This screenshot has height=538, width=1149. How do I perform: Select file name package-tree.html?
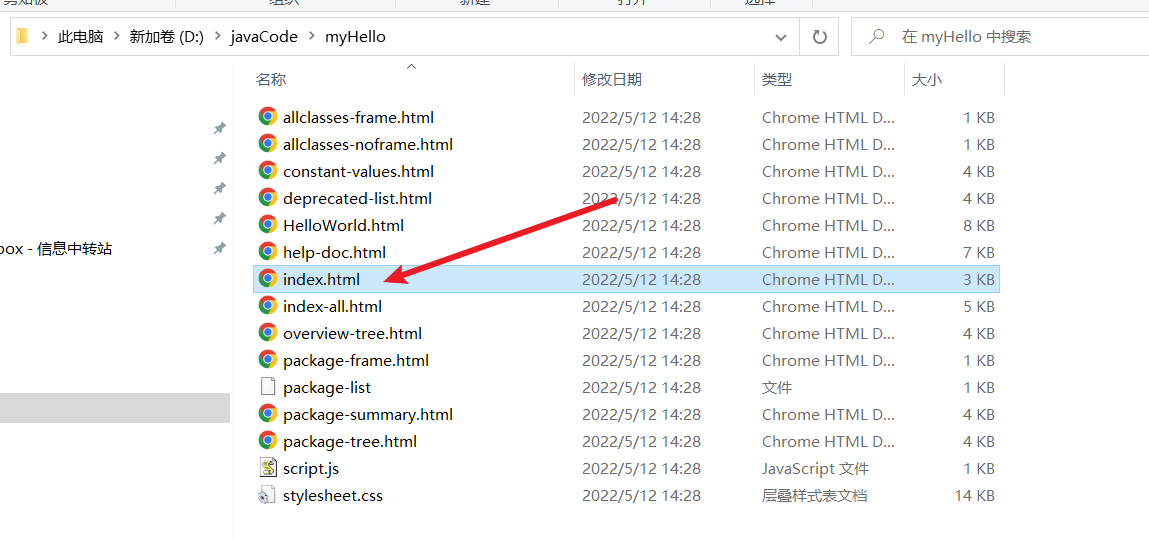tap(350, 442)
